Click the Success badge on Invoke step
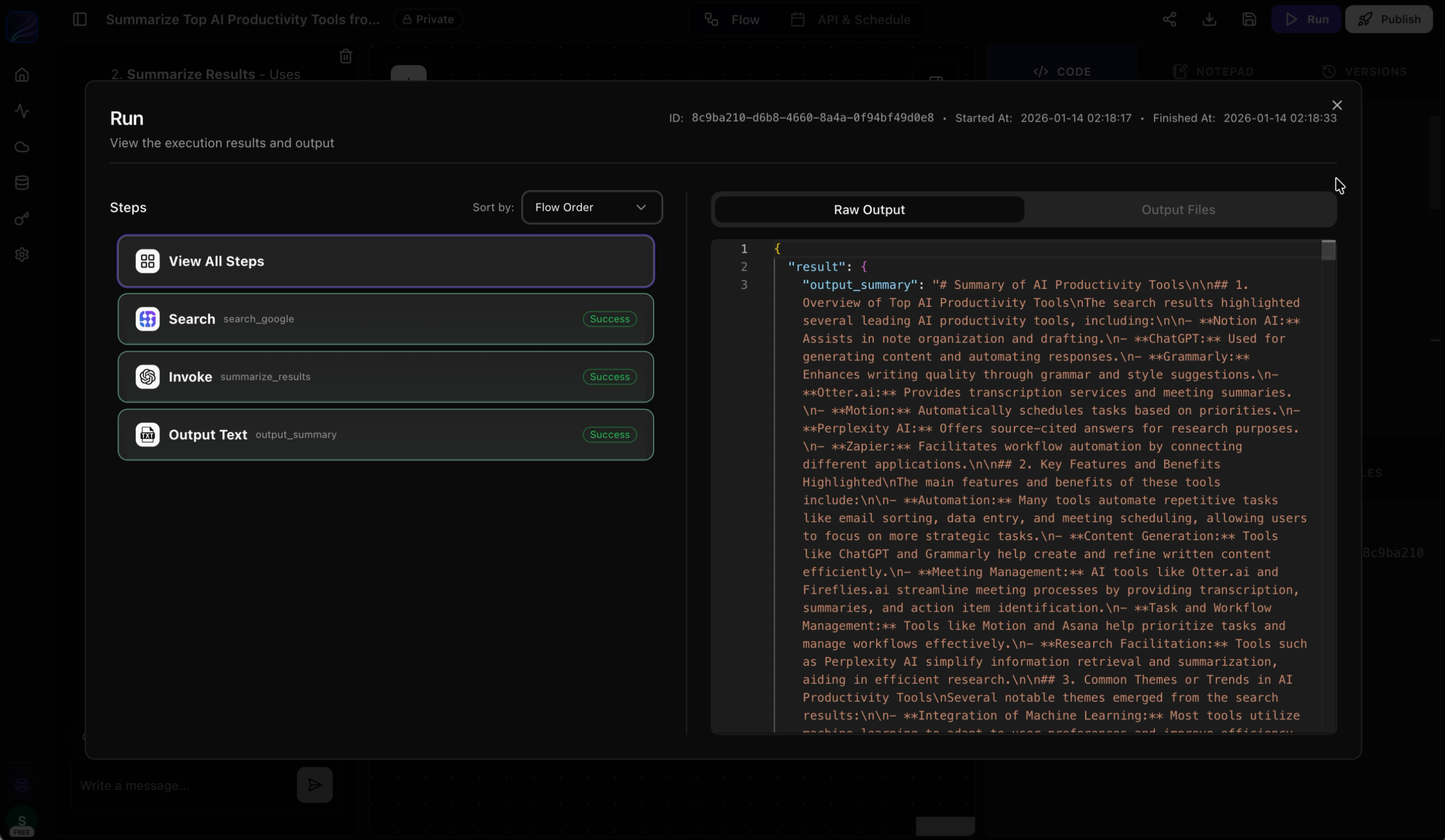 click(x=610, y=377)
